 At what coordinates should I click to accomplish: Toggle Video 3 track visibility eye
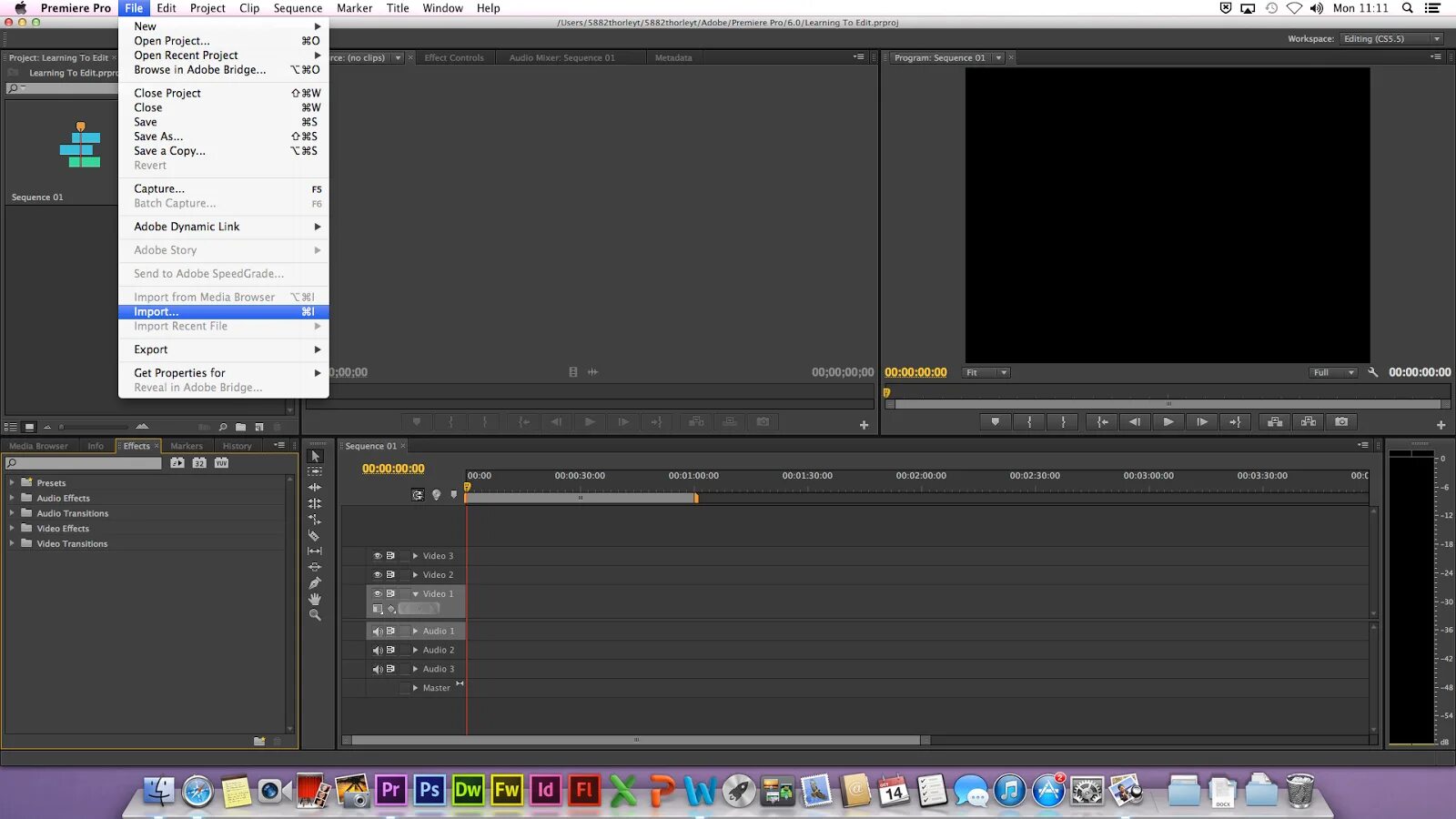(378, 556)
